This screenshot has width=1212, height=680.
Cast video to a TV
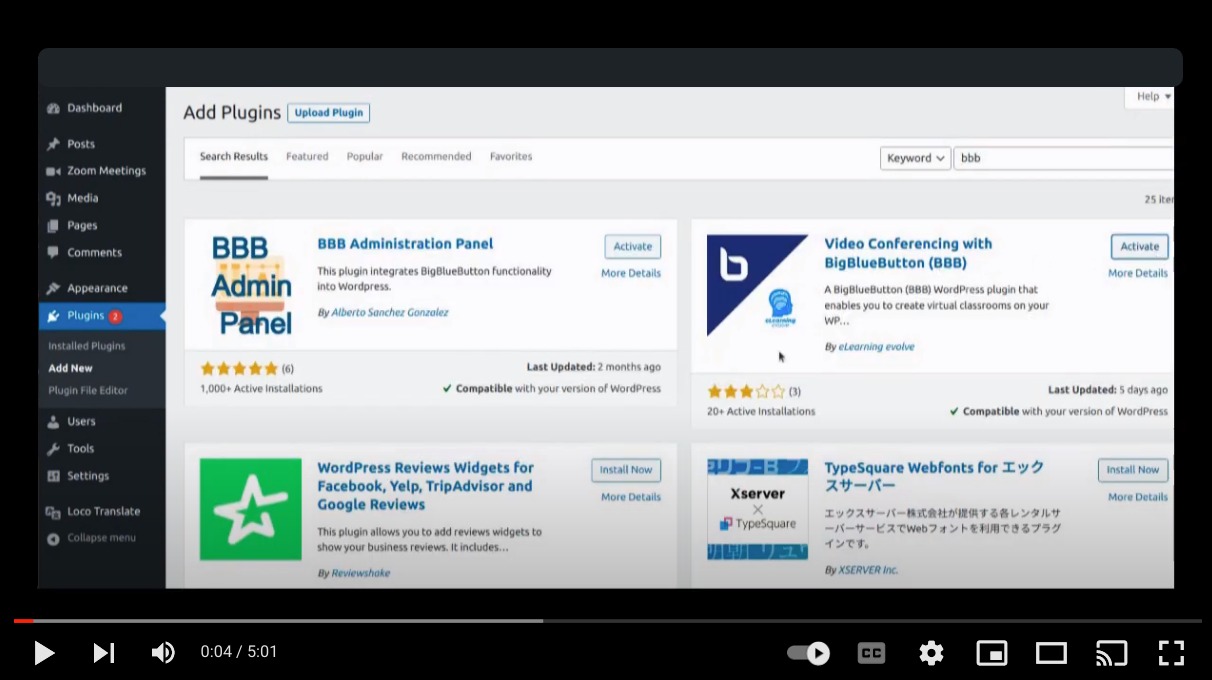click(1111, 653)
